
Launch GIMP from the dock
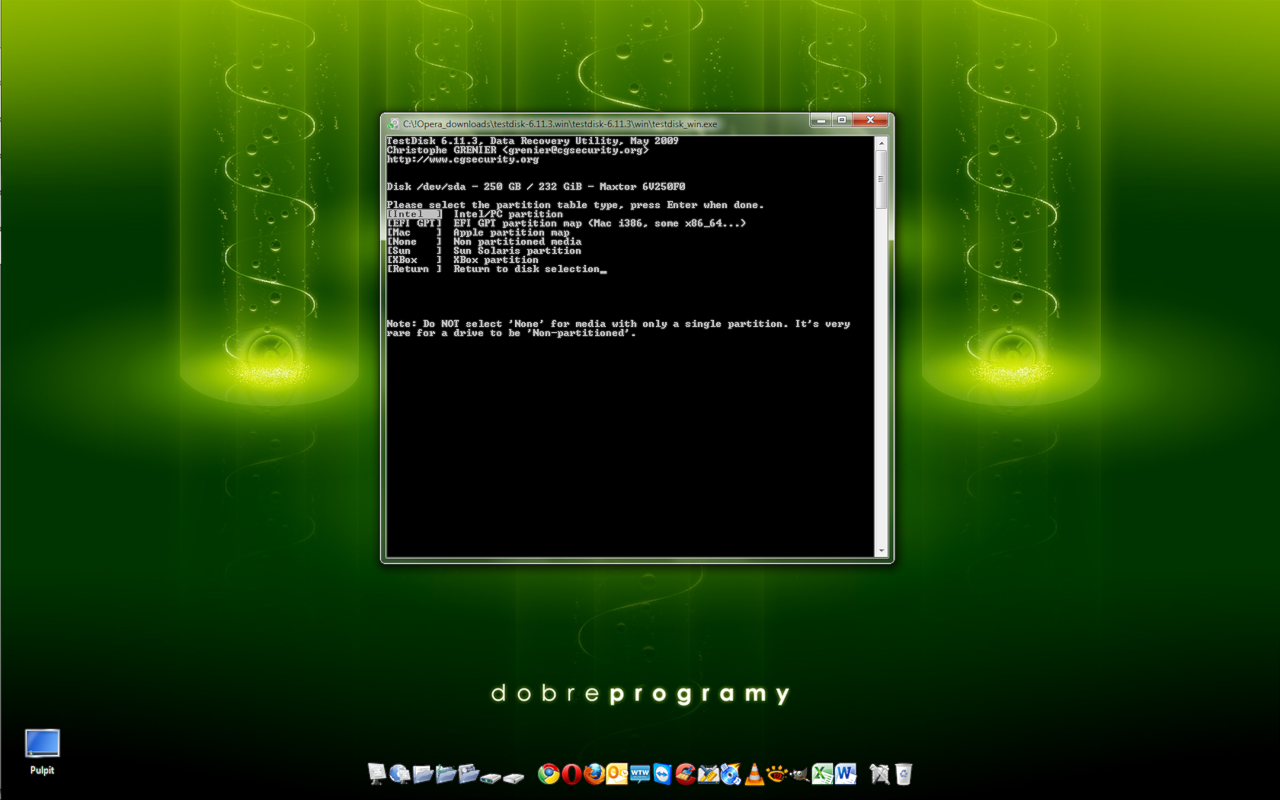[799, 774]
